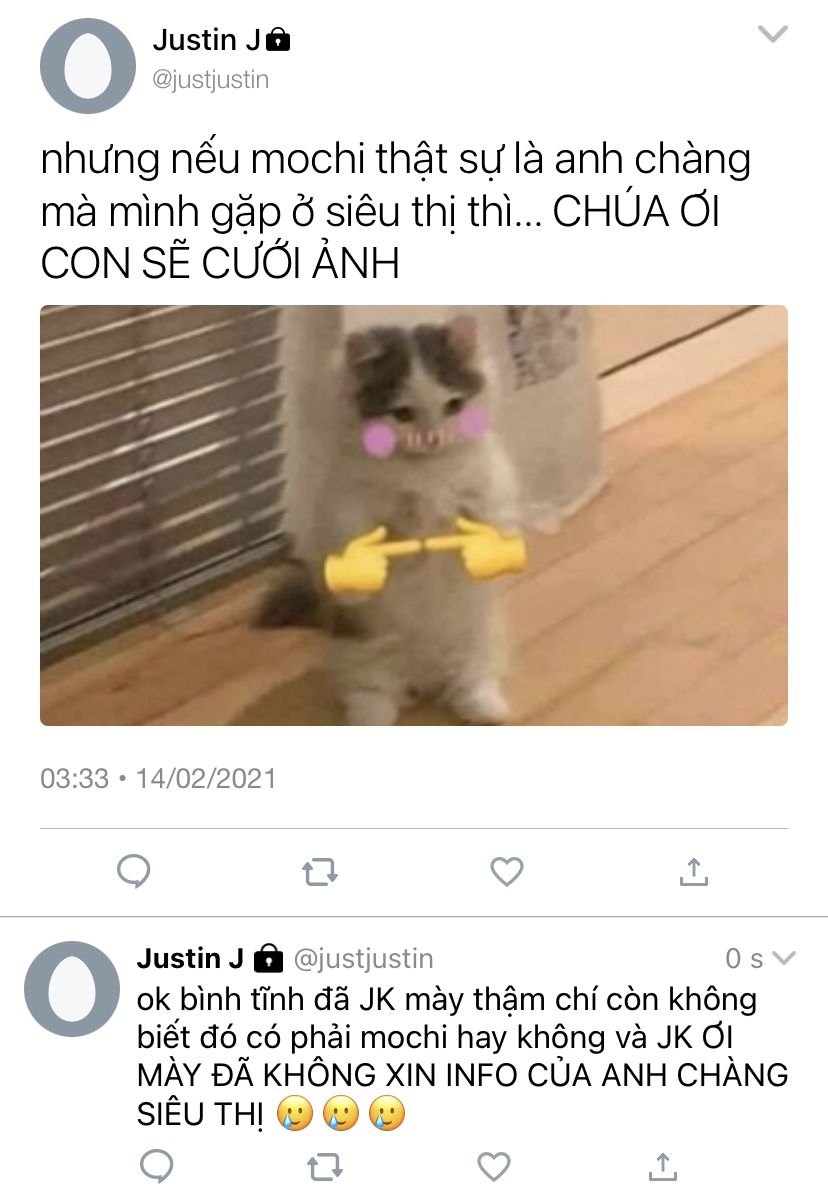Click the timestamp 03:33 · 14/02/2021
The image size is (828, 1204).
pos(158,778)
